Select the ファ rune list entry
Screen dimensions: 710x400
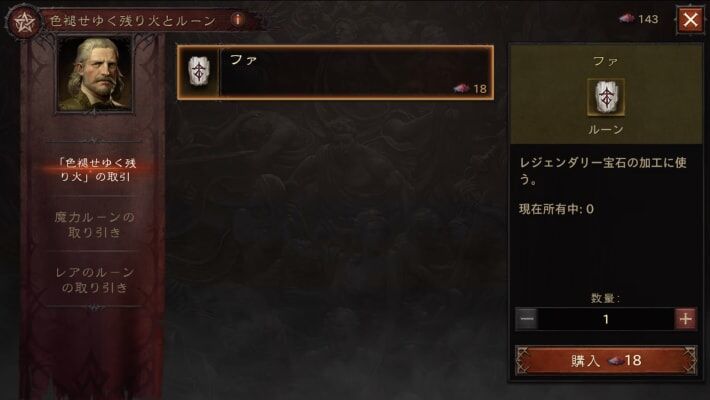(x=336, y=72)
